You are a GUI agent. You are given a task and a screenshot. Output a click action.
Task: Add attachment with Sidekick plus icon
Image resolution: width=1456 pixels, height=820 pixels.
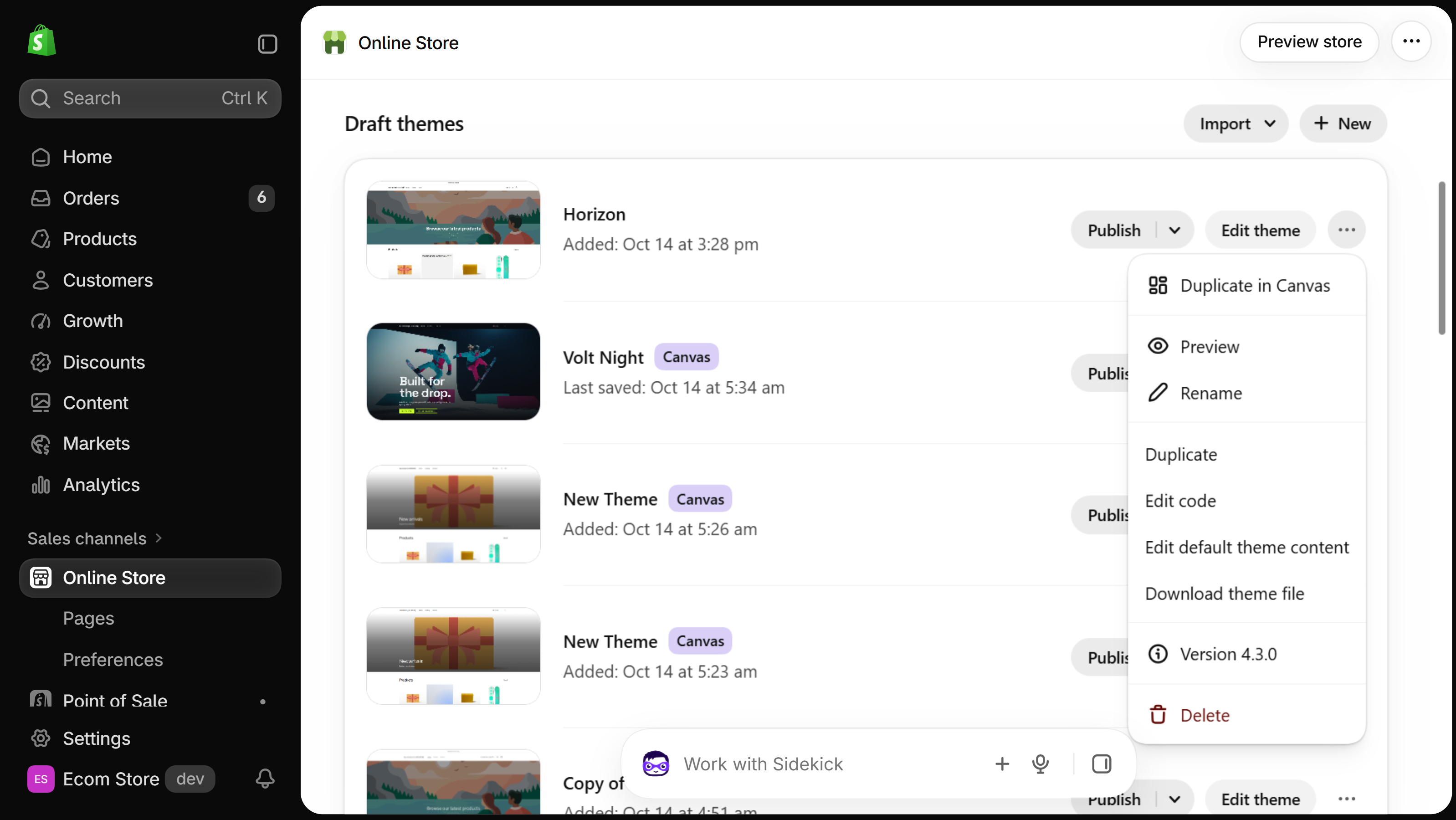pos(1002,764)
